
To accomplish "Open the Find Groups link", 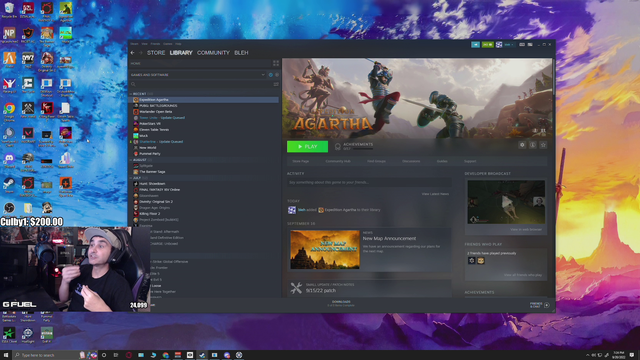I will pos(376,161).
